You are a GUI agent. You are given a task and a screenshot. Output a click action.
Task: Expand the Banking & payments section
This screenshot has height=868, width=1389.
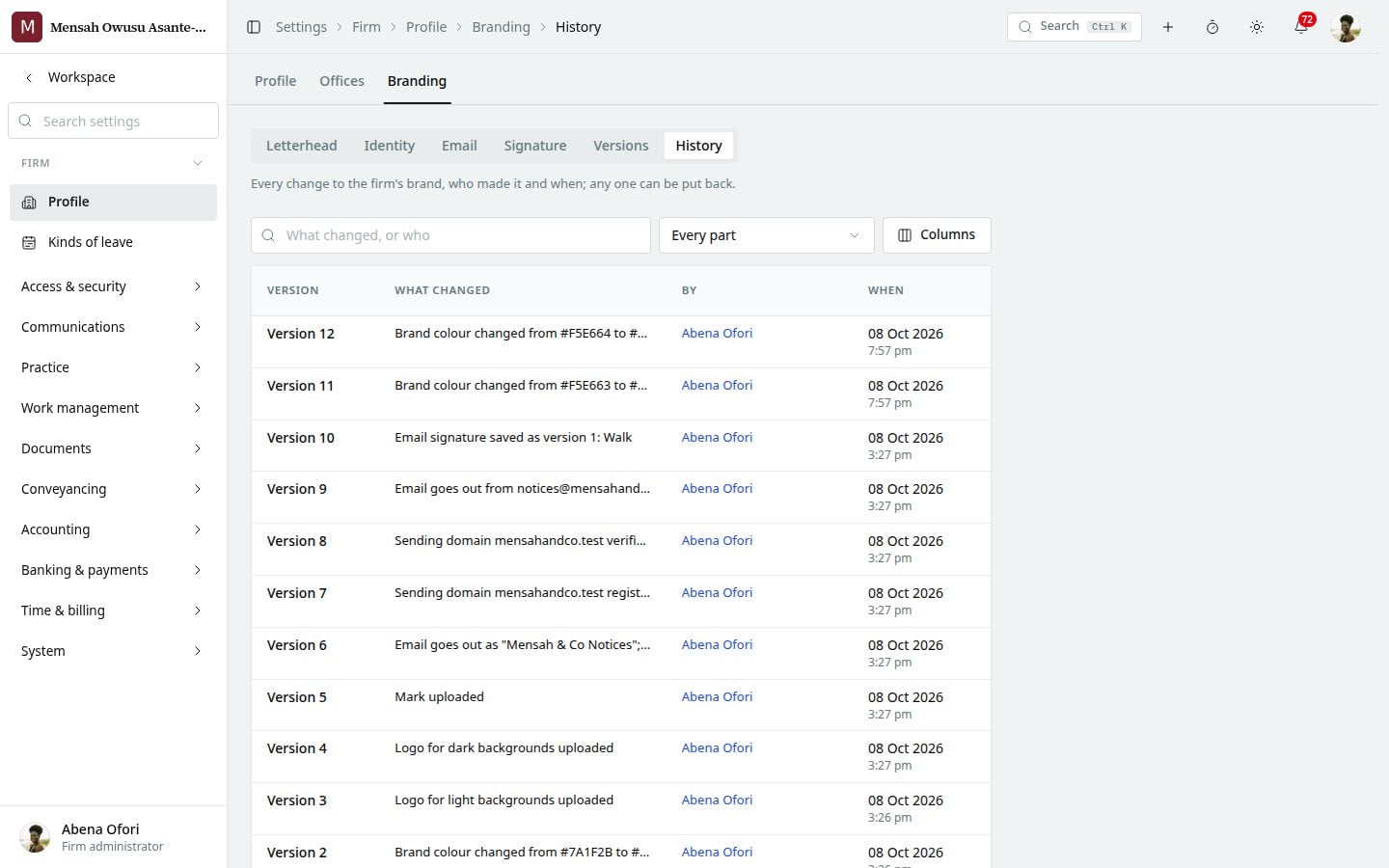click(113, 570)
